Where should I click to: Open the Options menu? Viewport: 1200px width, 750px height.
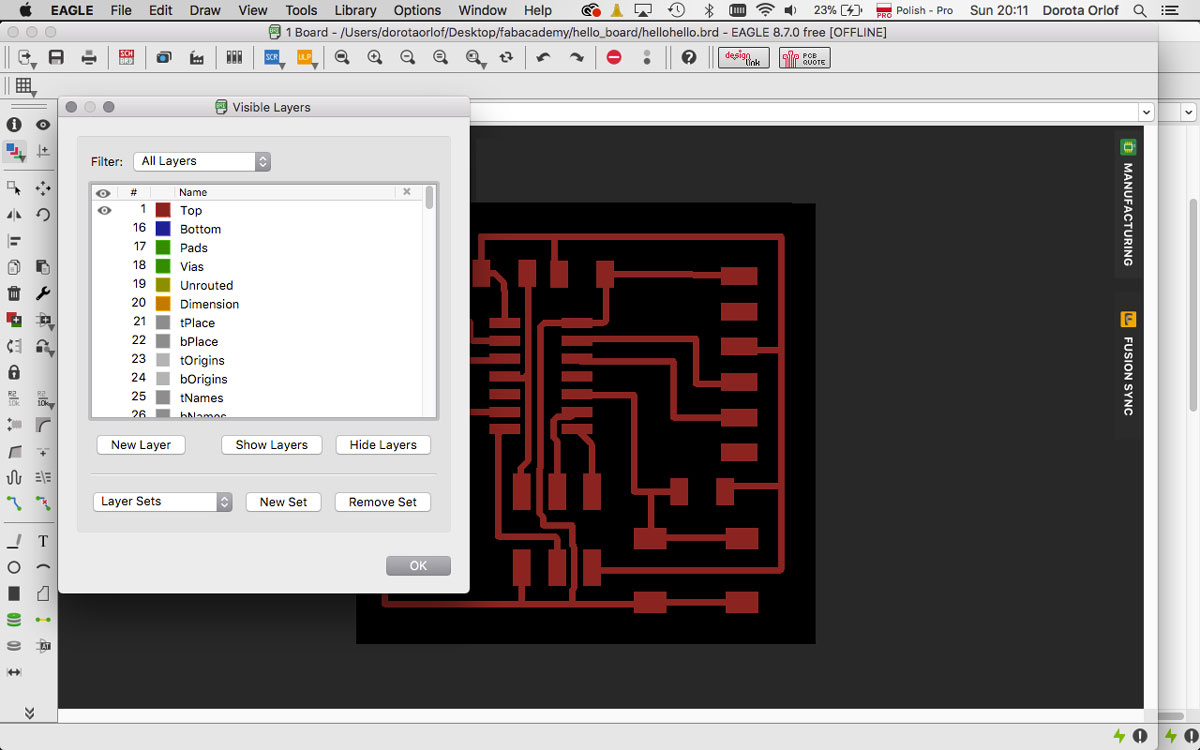click(417, 10)
